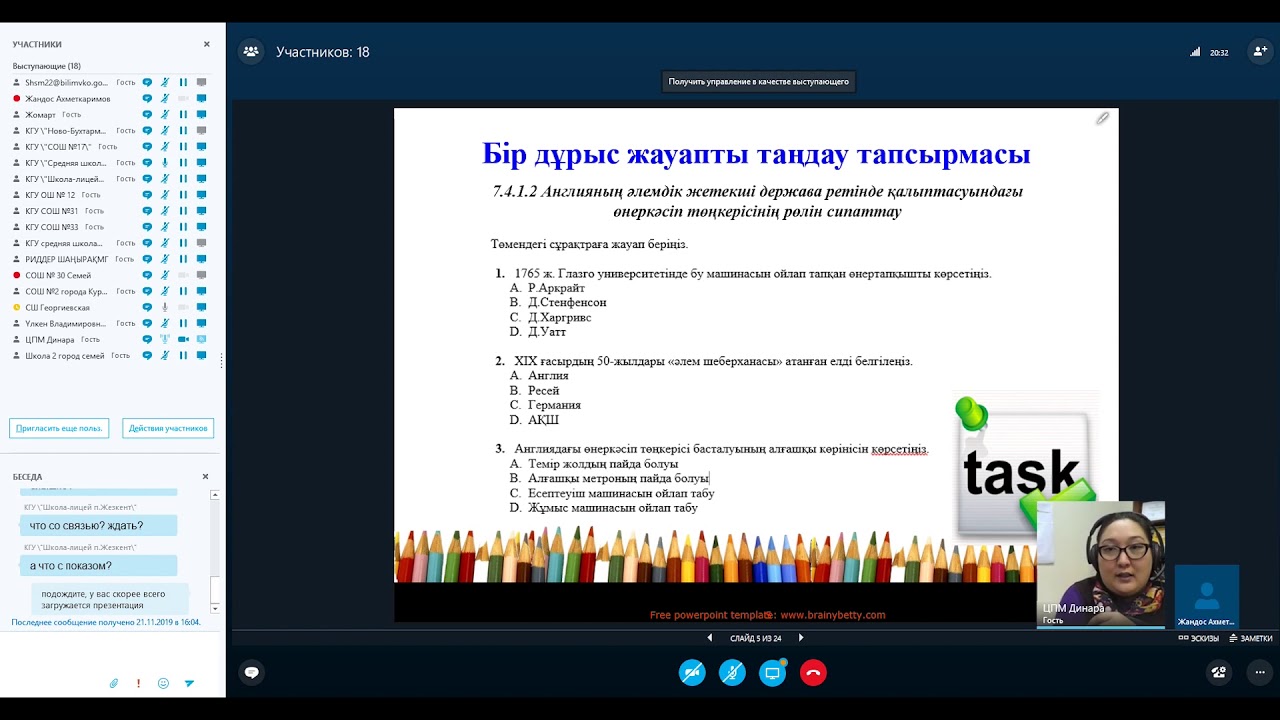The image size is (1280, 720).
Task: Click the muted microphone icon for Жомарт
Action: (165, 115)
